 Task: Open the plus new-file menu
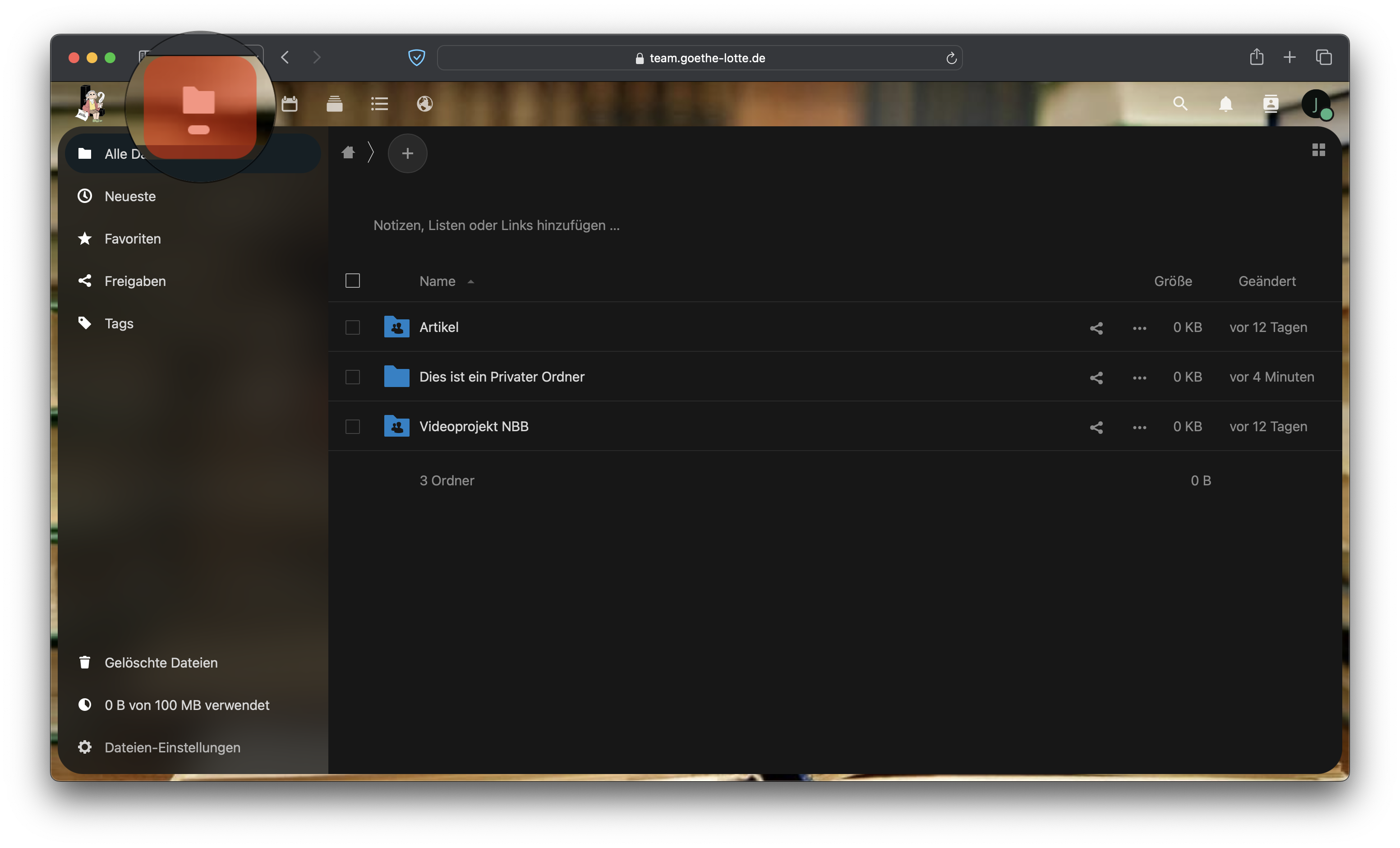tap(407, 153)
